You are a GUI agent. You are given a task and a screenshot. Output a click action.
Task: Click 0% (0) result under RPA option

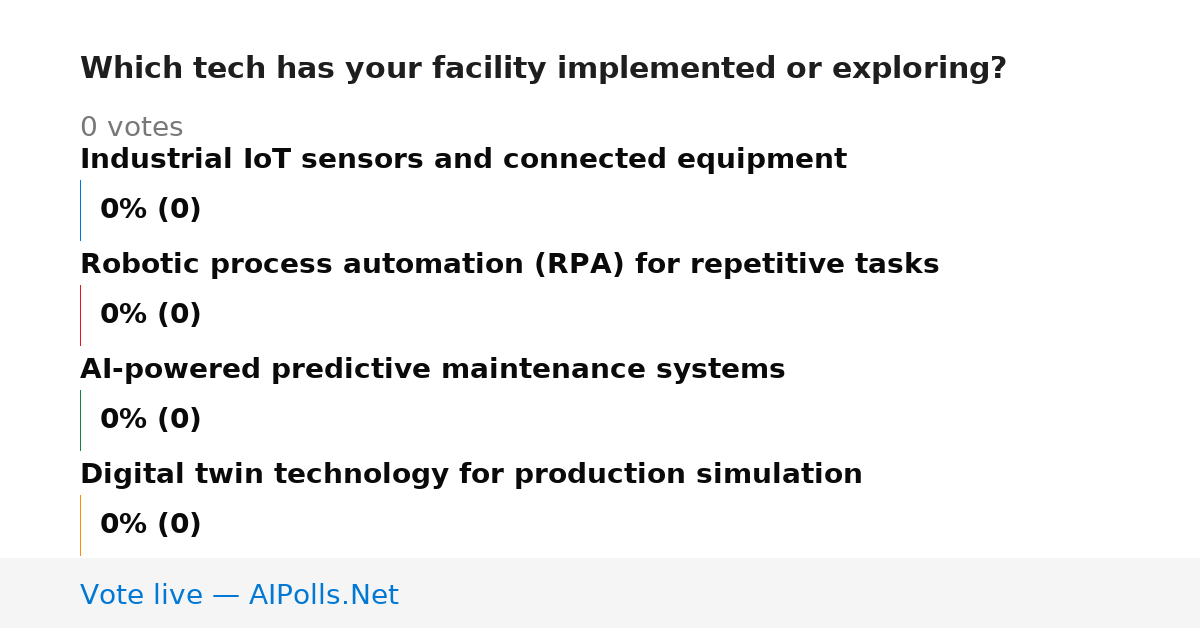(150, 315)
